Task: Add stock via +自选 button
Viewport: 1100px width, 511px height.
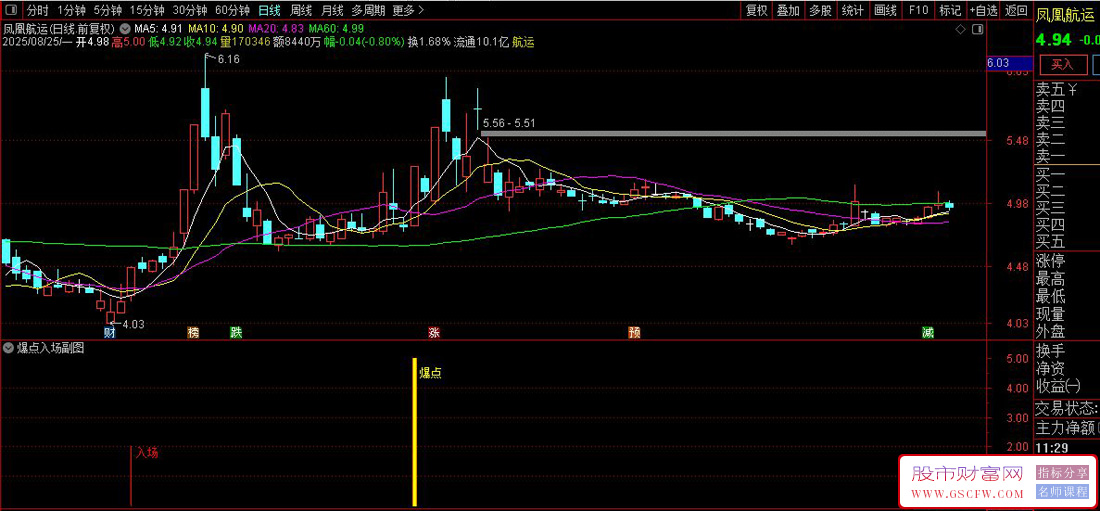Action: tap(984, 11)
